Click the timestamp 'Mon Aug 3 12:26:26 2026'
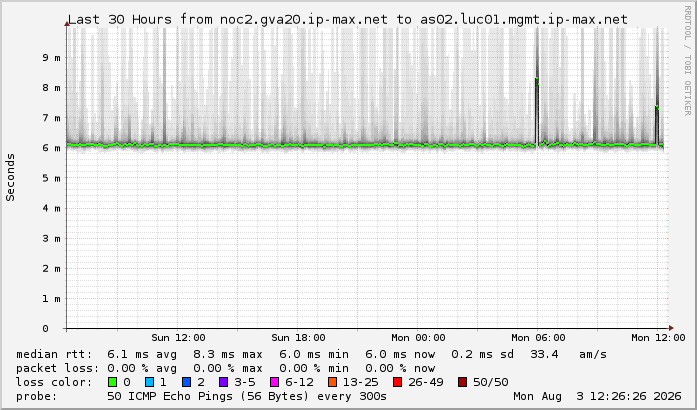This screenshot has height=410, width=697. click(x=597, y=396)
